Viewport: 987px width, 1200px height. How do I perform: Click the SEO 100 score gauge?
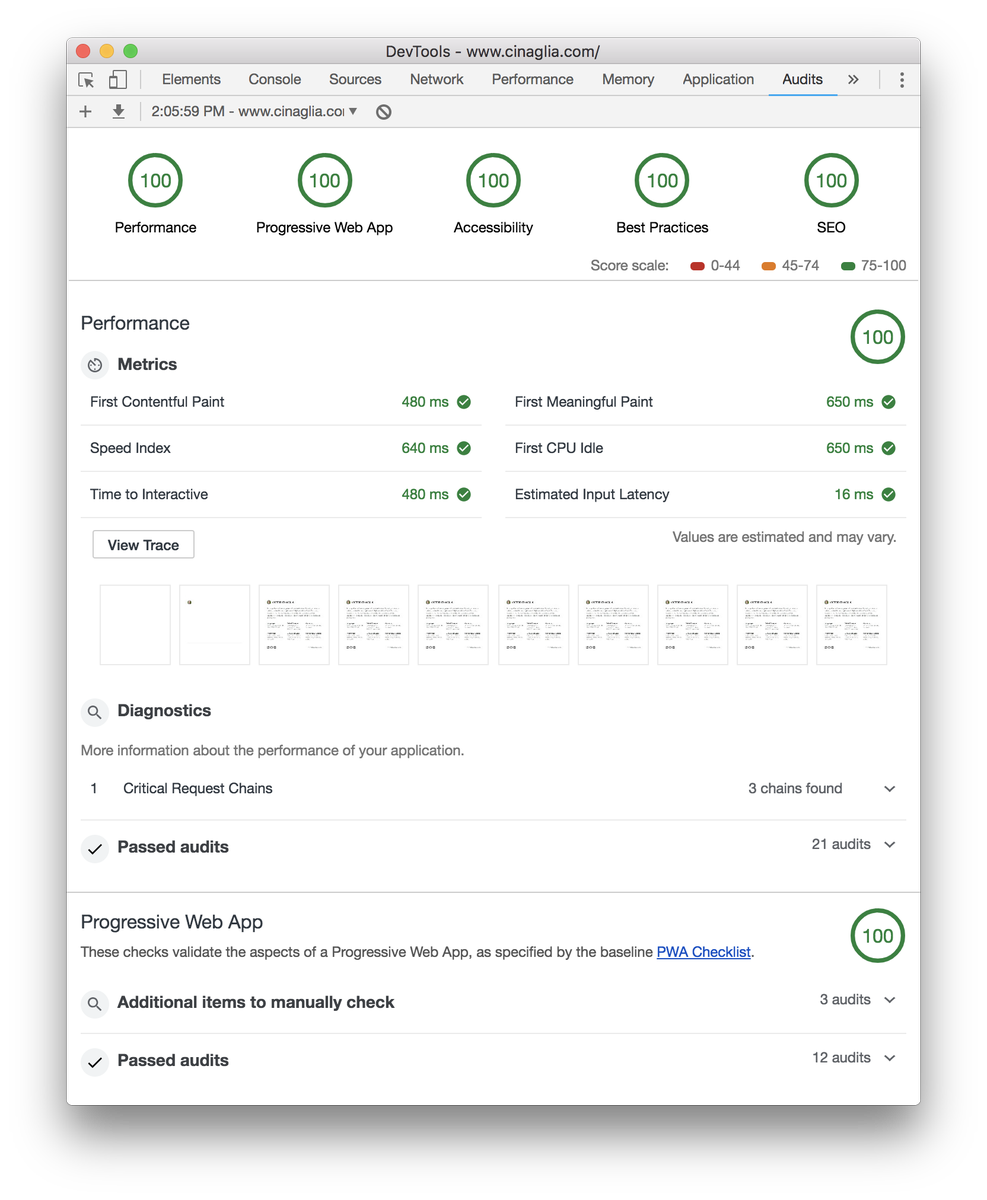832,181
